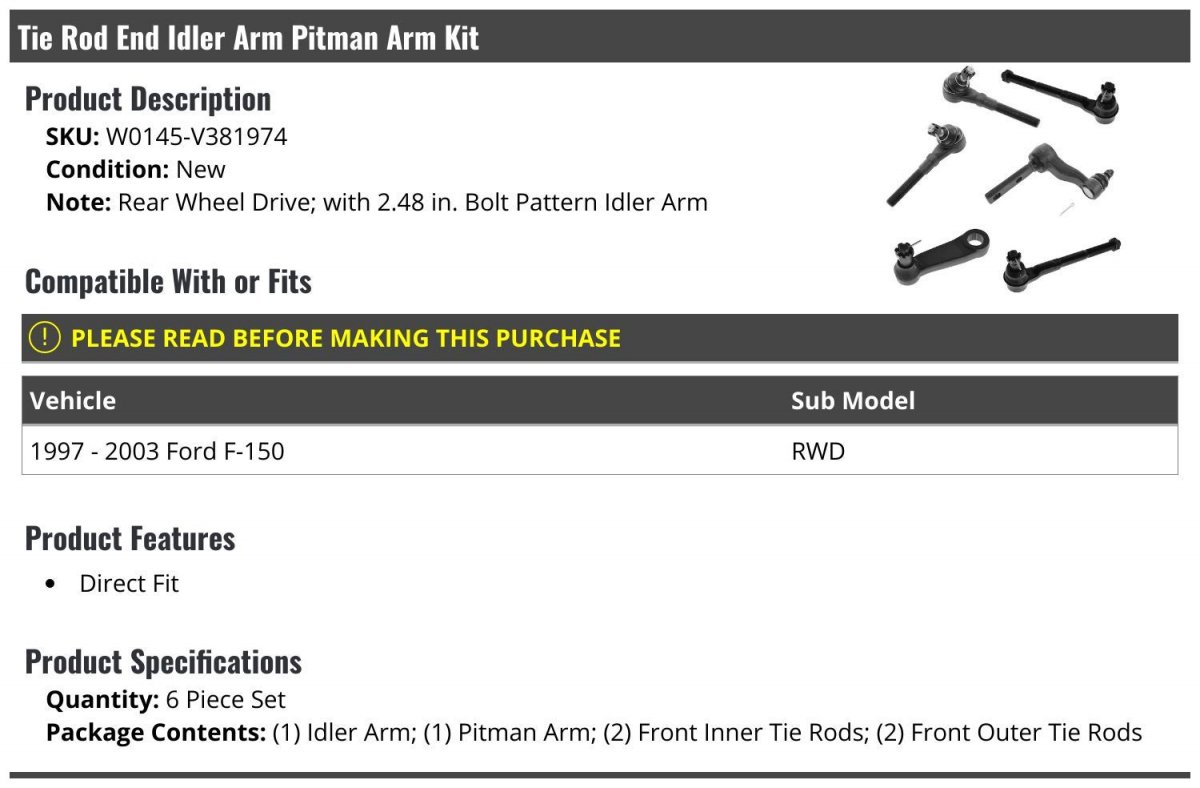Click the RWD sub model cell
This screenshot has height=788, width=1200.
[x=818, y=451]
